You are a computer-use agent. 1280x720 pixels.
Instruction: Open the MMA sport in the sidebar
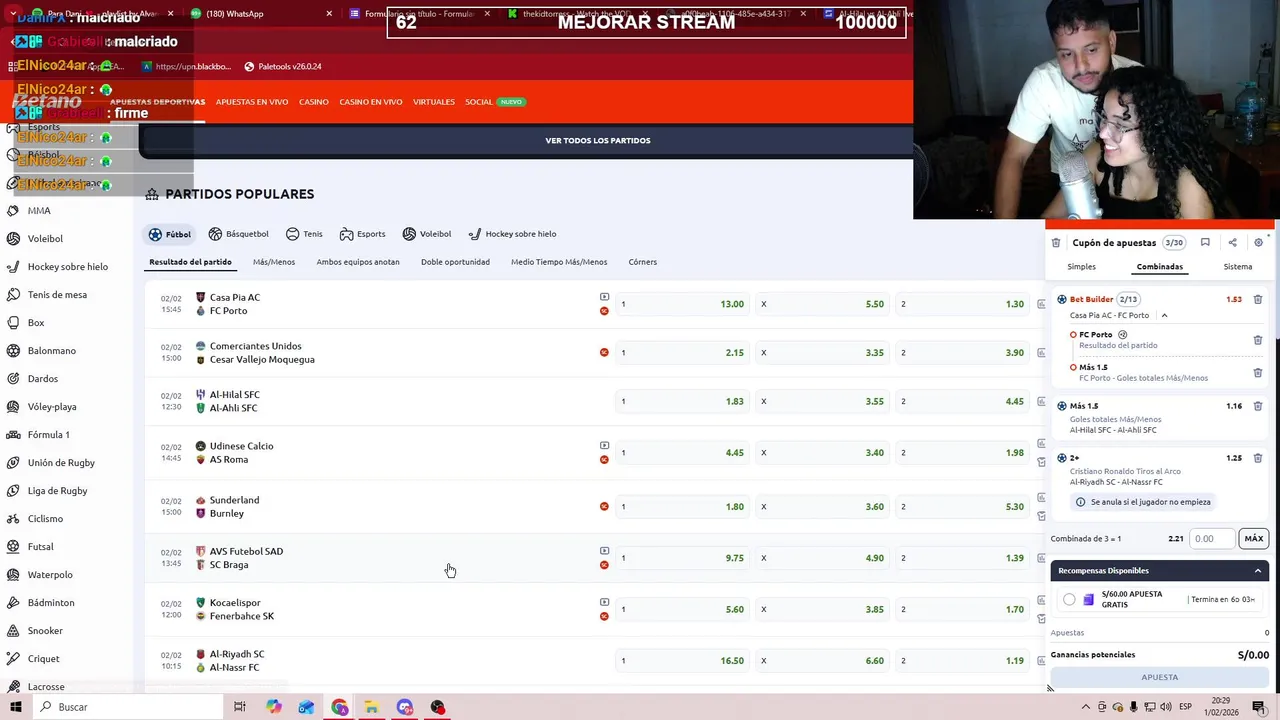(39, 211)
